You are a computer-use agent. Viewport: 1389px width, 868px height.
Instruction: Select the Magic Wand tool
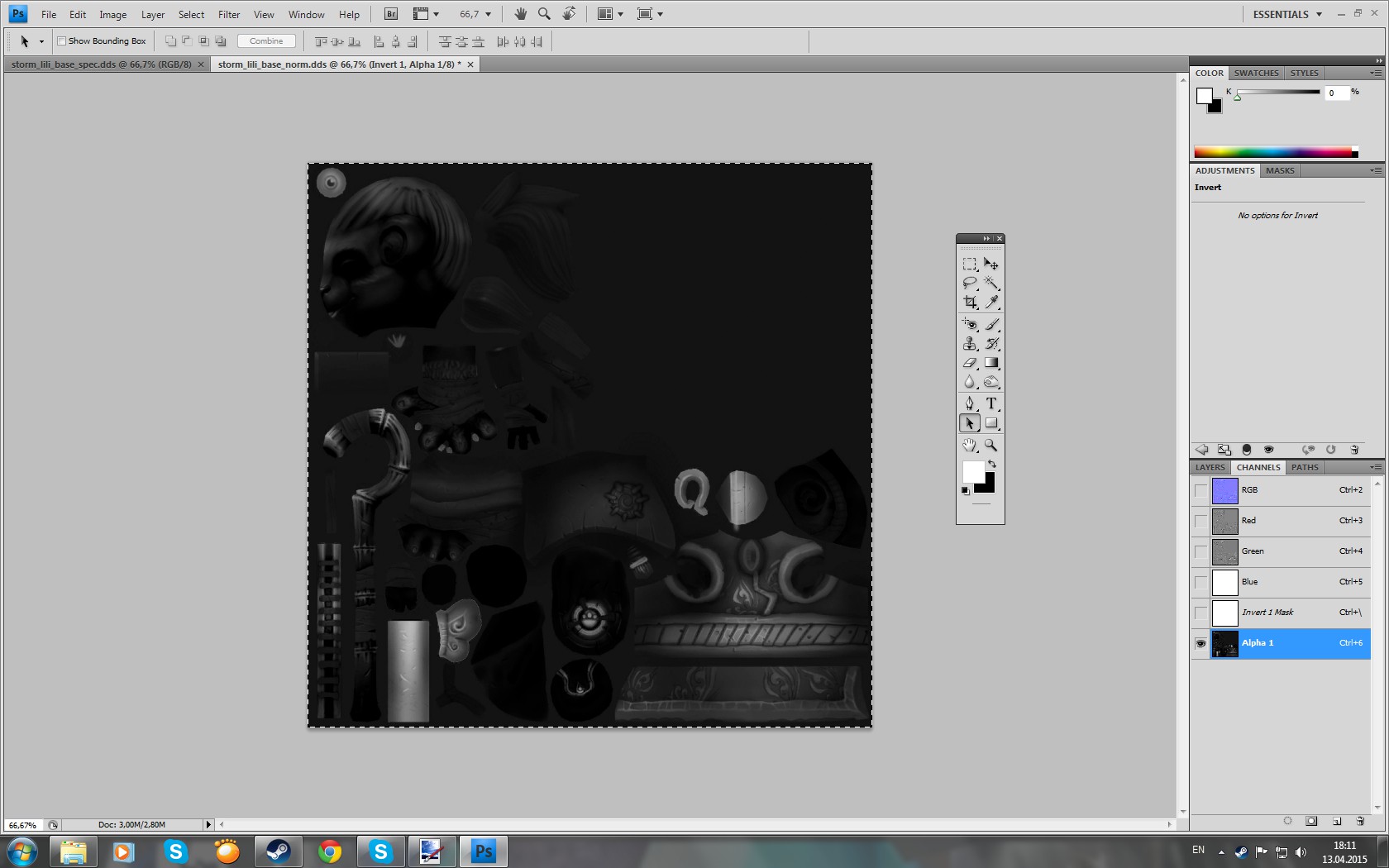click(991, 284)
